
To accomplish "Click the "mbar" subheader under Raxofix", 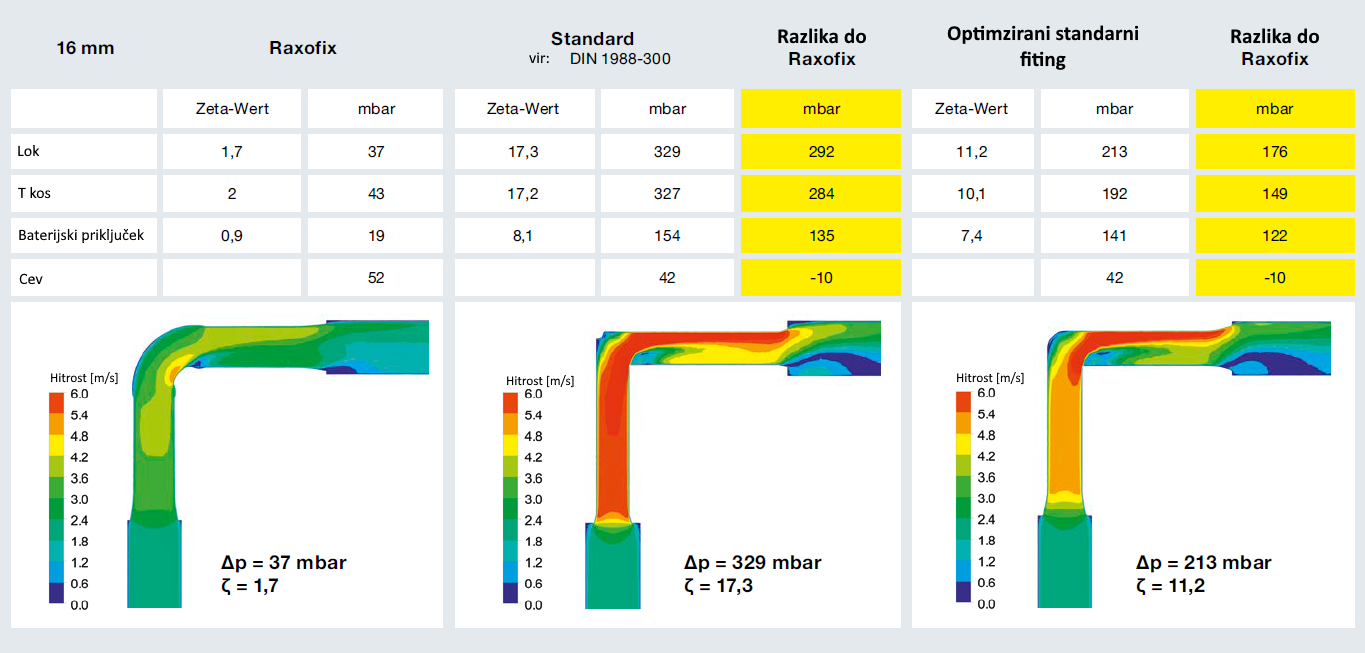I will tap(376, 109).
